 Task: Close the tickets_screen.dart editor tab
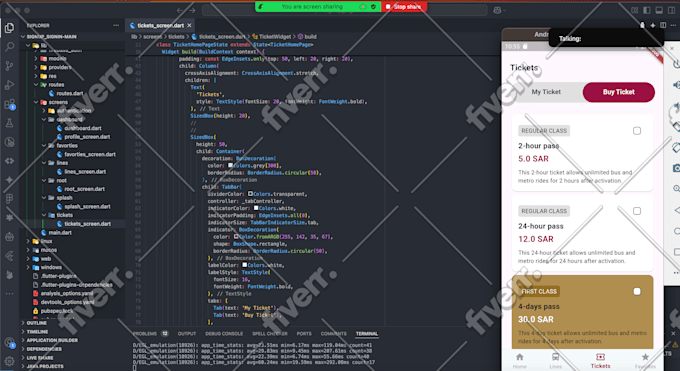click(189, 26)
